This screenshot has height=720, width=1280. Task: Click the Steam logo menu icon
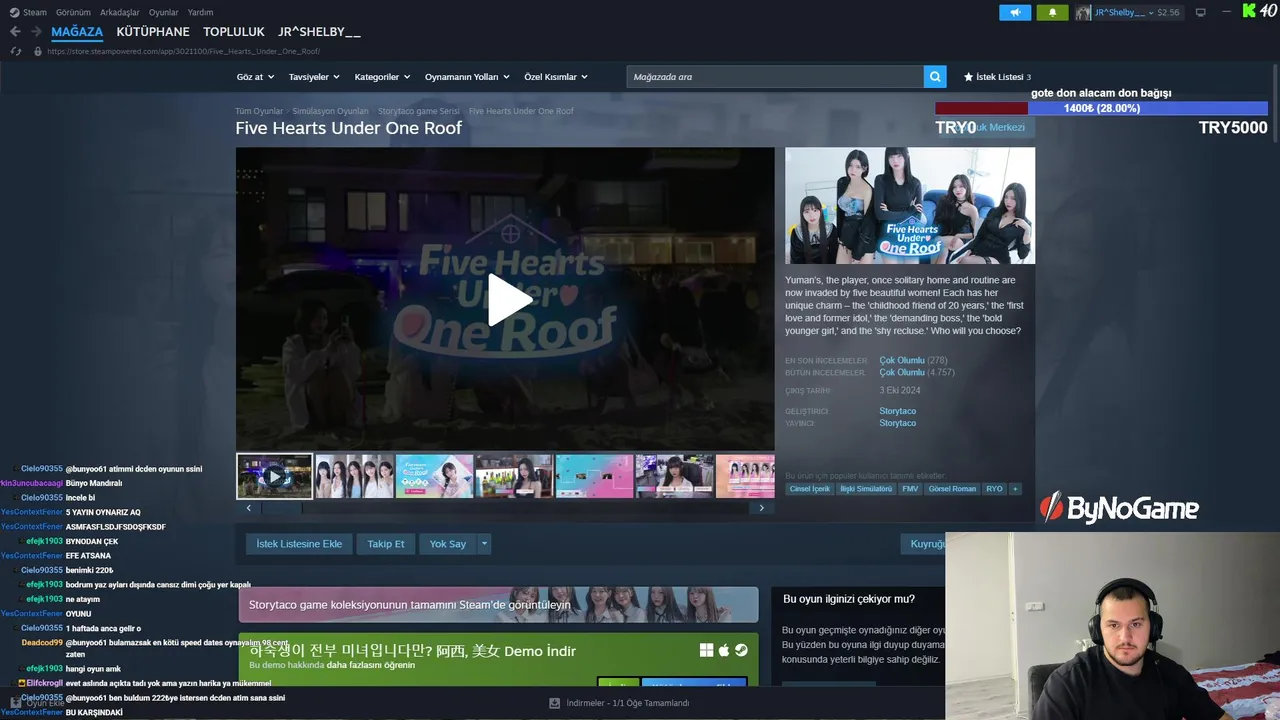[14, 13]
